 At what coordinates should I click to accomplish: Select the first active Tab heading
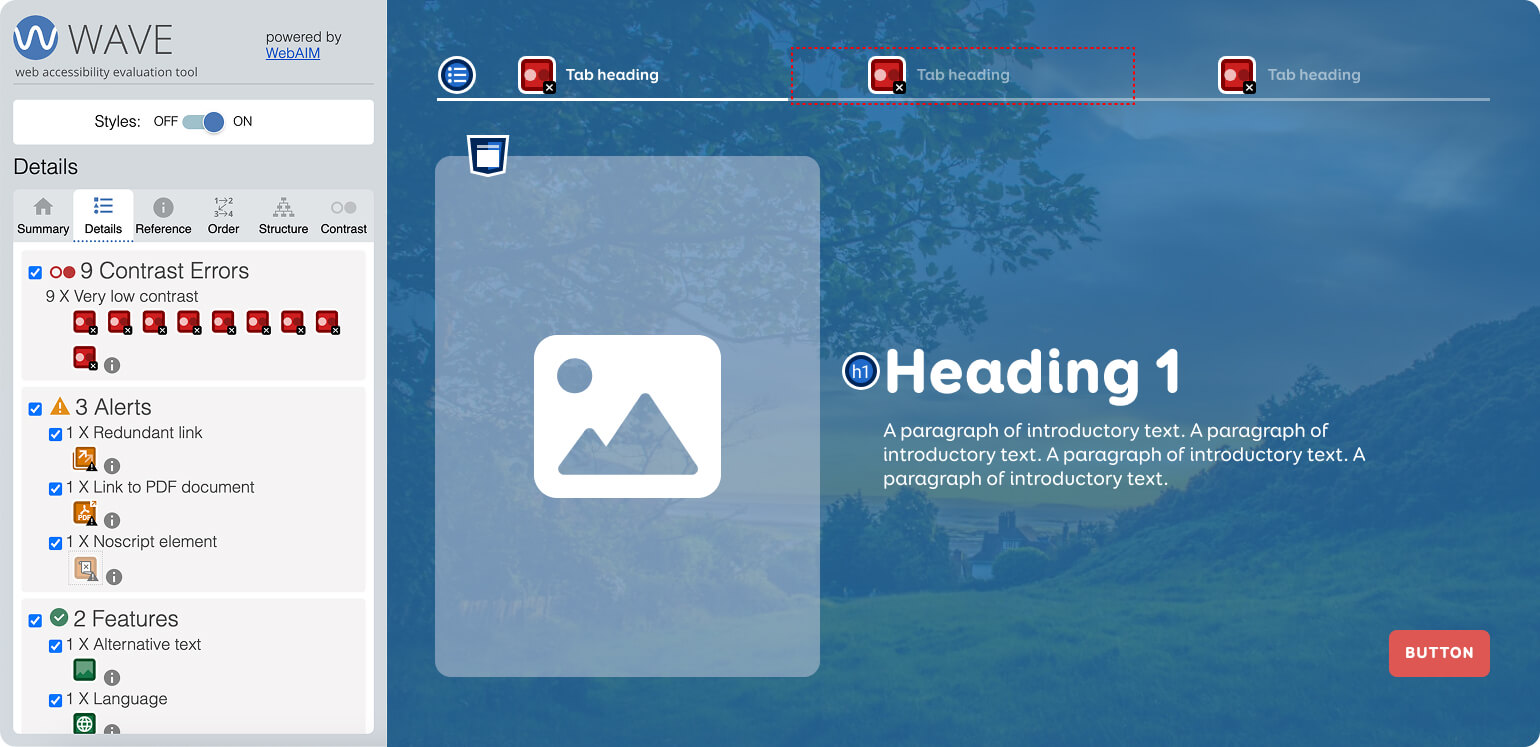tap(612, 75)
